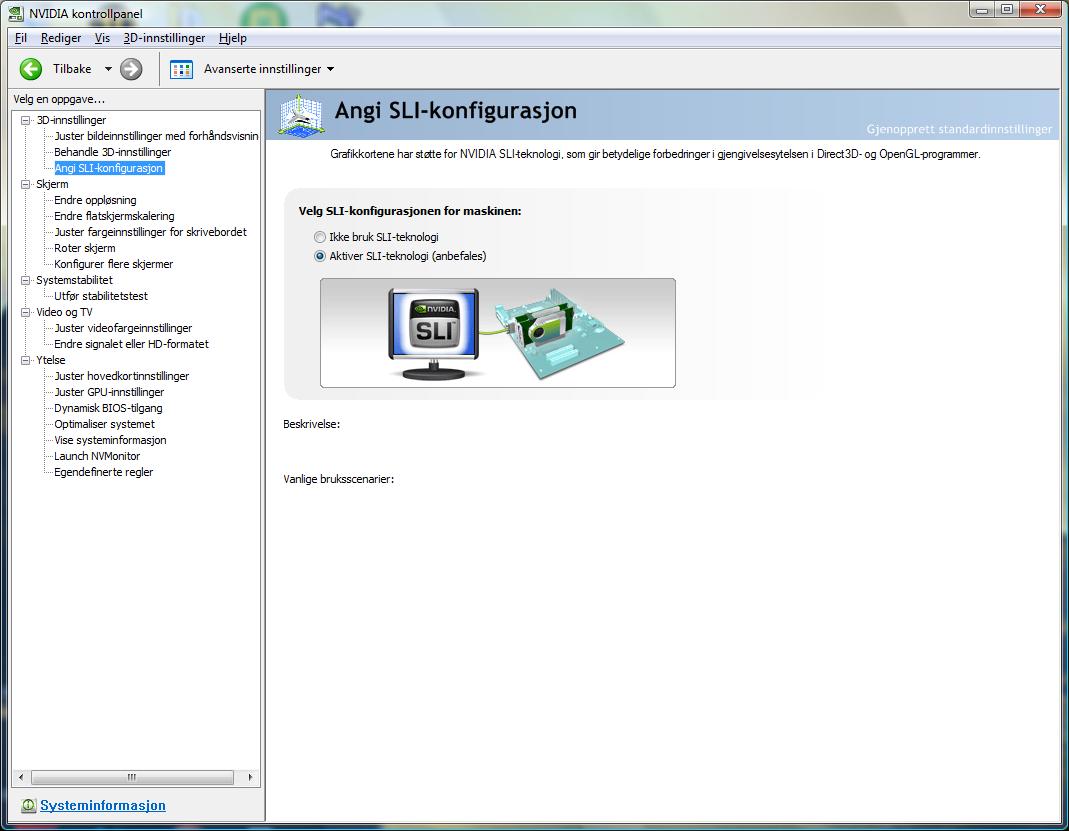The height and width of the screenshot is (831, 1069).
Task: Open the Hjelp menu
Action: click(x=232, y=38)
